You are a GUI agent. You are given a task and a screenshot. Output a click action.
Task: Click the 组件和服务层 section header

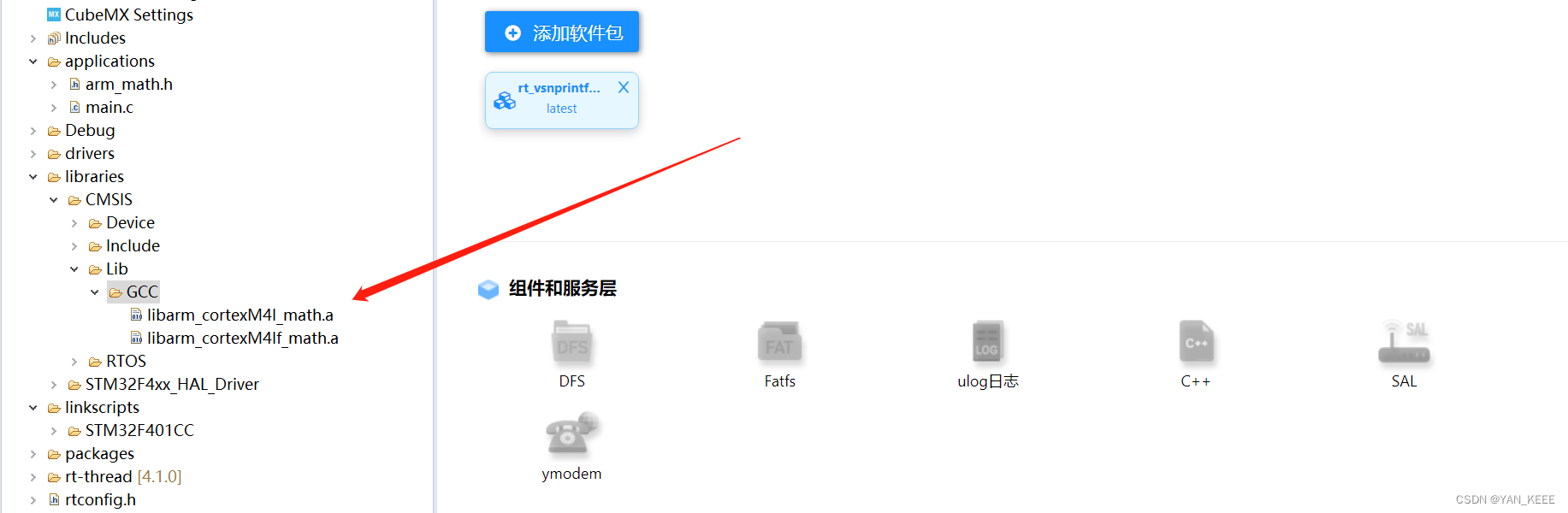pos(562,288)
